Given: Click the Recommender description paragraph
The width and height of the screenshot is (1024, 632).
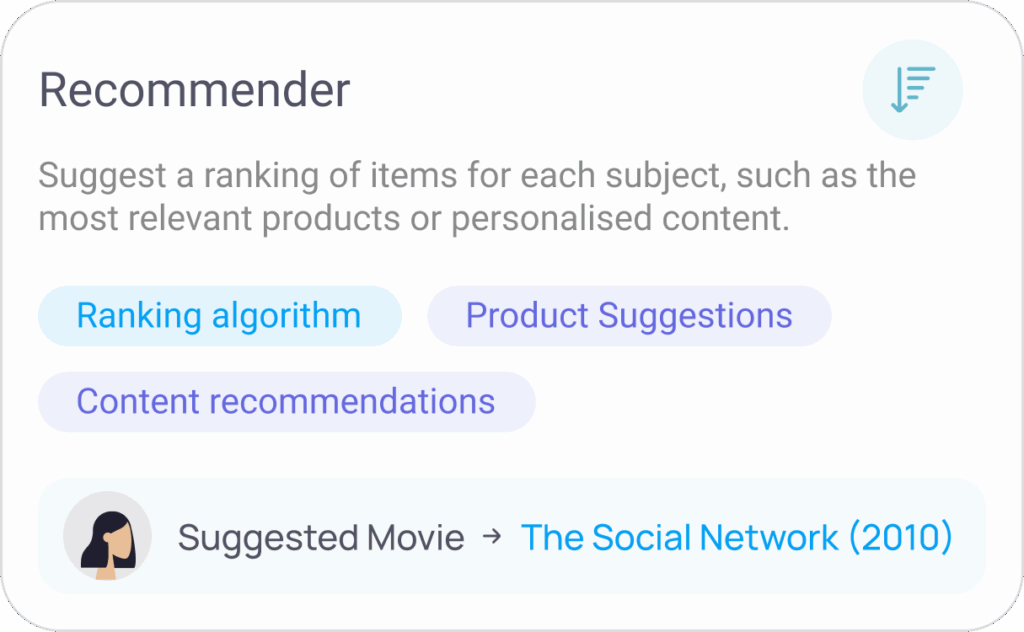Looking at the screenshot, I should 477,197.
